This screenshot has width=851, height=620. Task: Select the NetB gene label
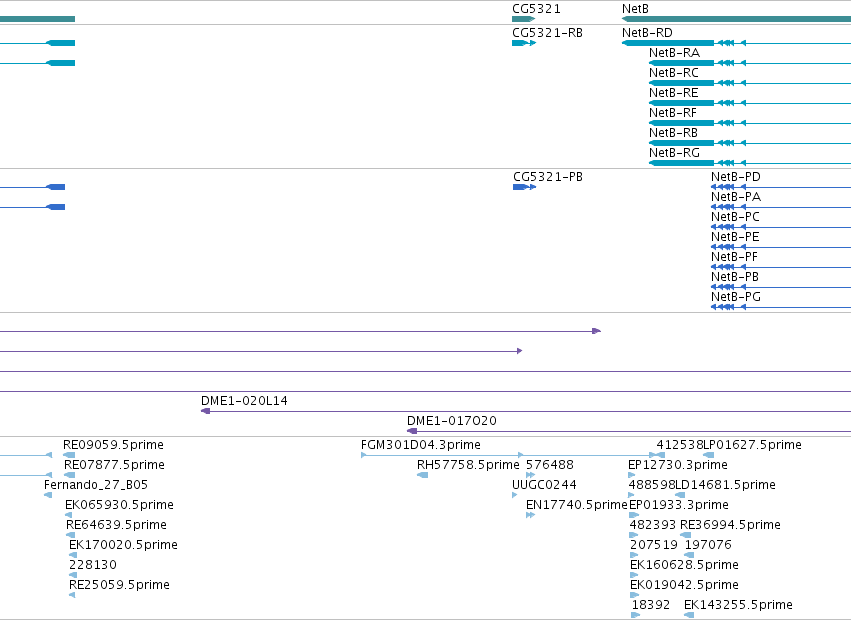point(635,9)
